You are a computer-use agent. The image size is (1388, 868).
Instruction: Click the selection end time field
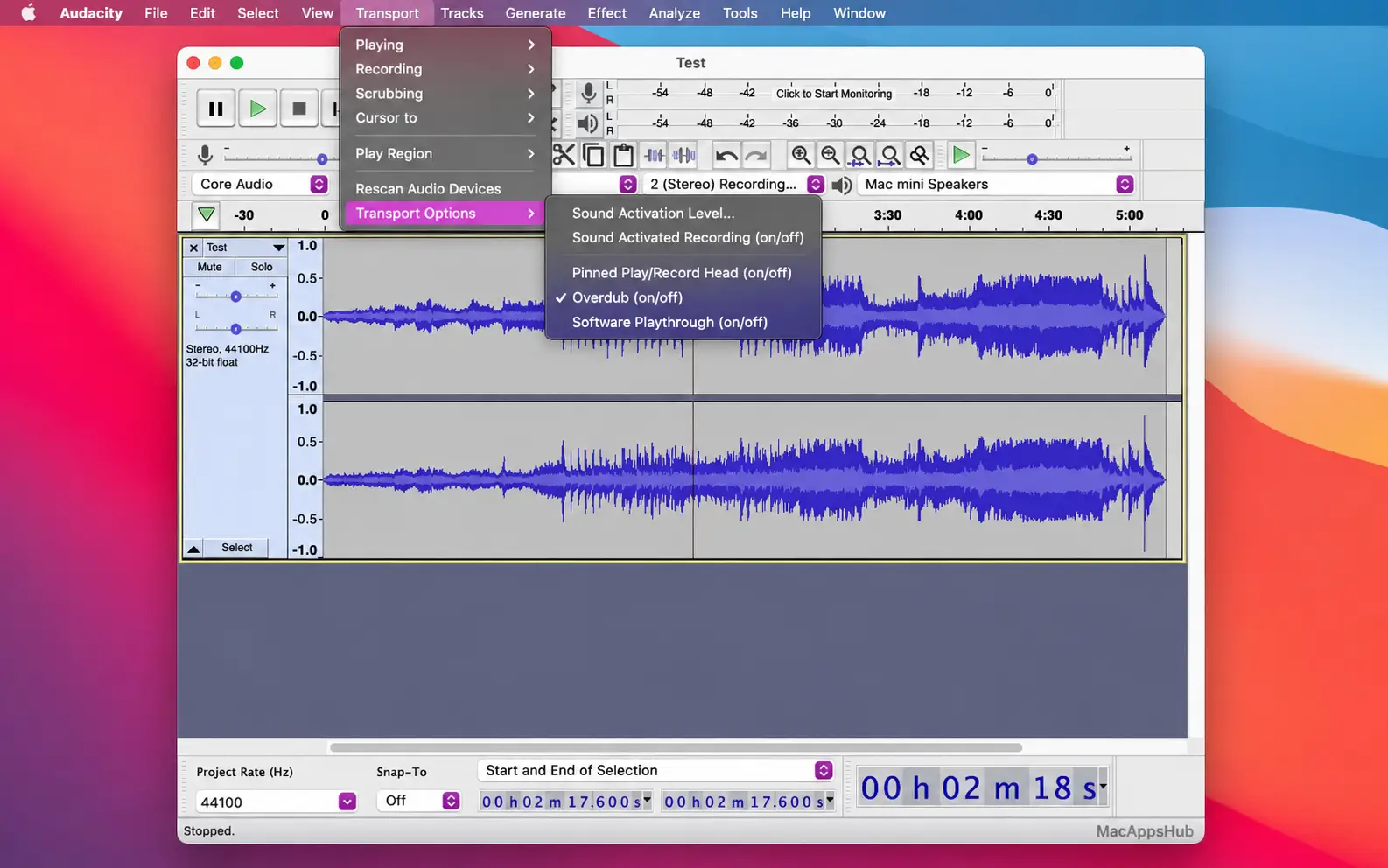[748, 801]
